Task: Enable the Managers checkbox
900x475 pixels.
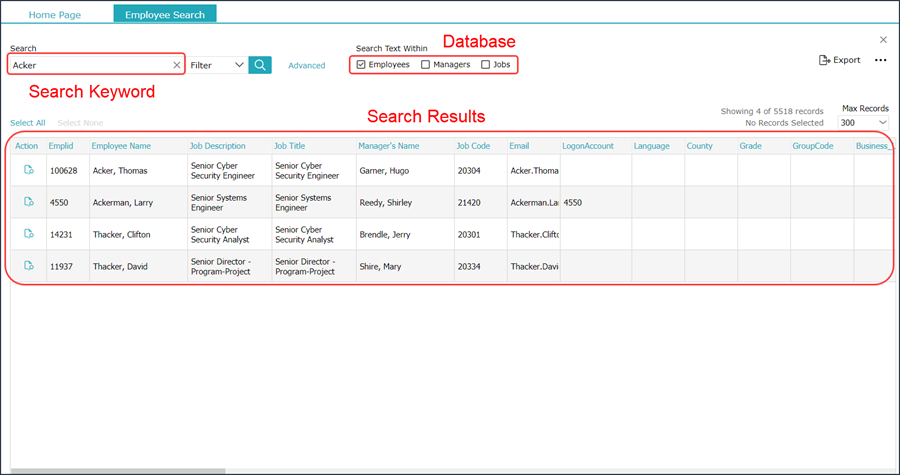Action: [x=425, y=65]
